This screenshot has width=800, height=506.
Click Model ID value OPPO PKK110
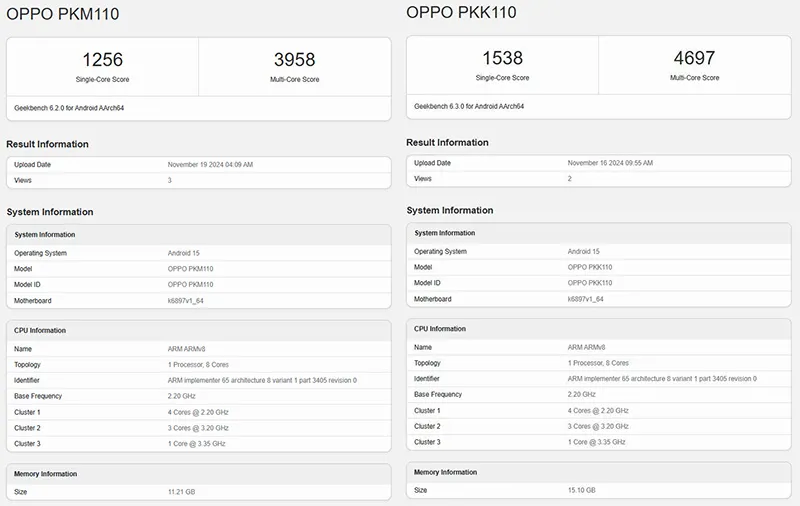pyautogui.click(x=590, y=284)
